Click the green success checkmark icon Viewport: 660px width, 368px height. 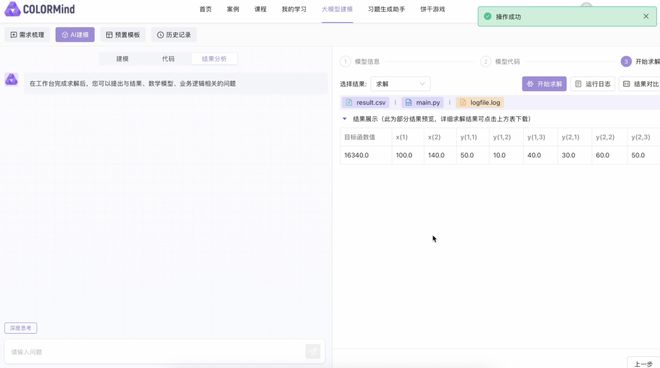click(487, 16)
